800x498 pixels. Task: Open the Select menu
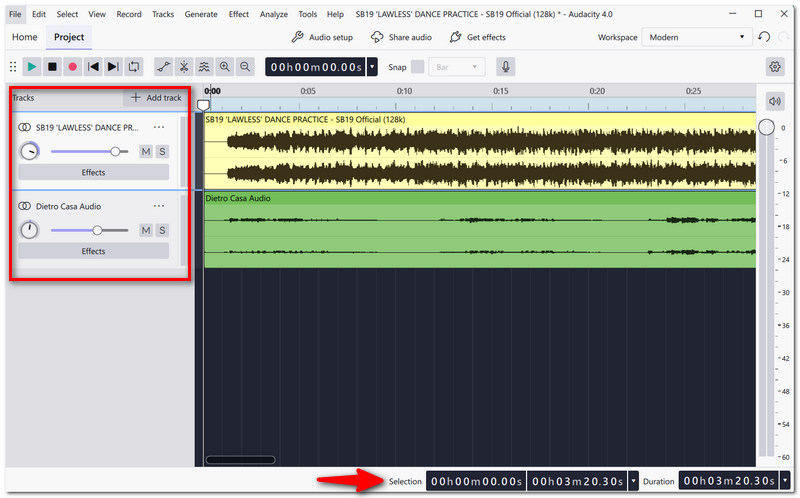[67, 14]
